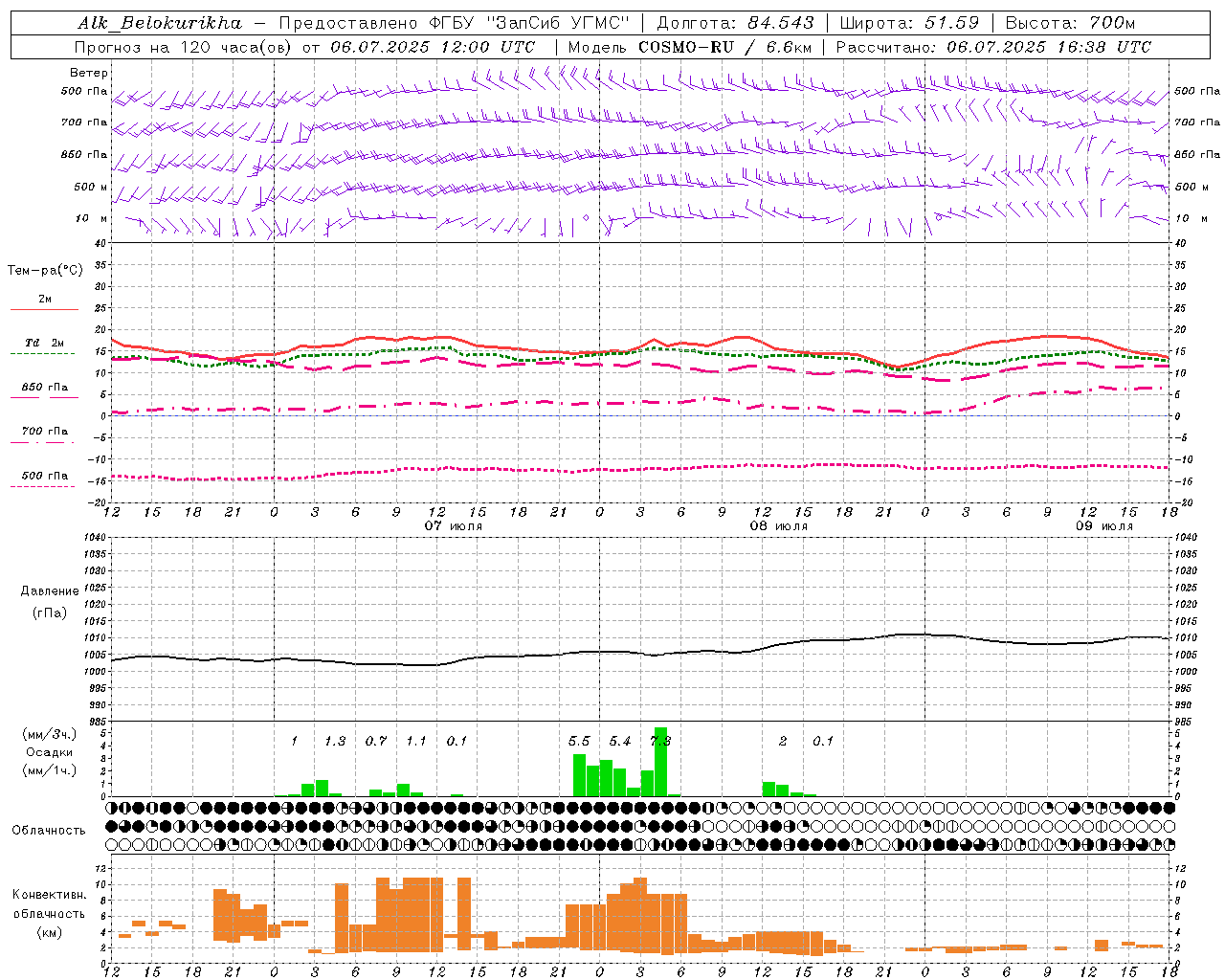
Task: Click the 'Высота: 700м' value
Action: tap(1070, 23)
